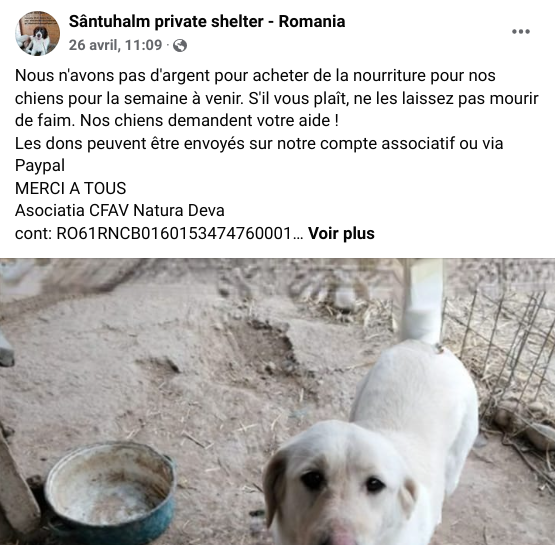Click the metal food bowl in the photo
This screenshot has width=555, height=545.
110,494
